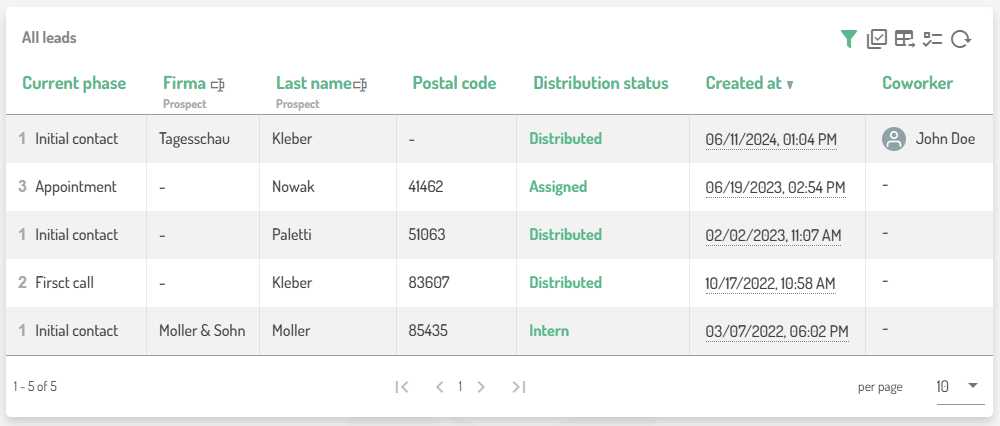The image size is (1000, 426).
Task: Click the Intern status for Moller
Action: [x=549, y=331]
